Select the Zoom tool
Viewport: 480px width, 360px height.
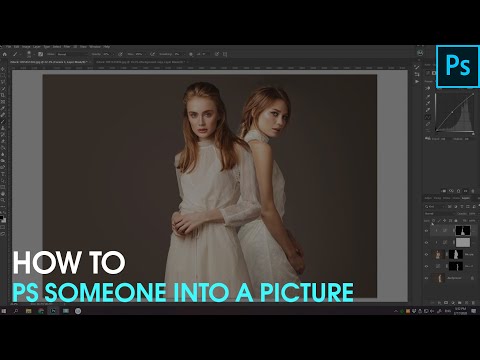tap(3, 200)
